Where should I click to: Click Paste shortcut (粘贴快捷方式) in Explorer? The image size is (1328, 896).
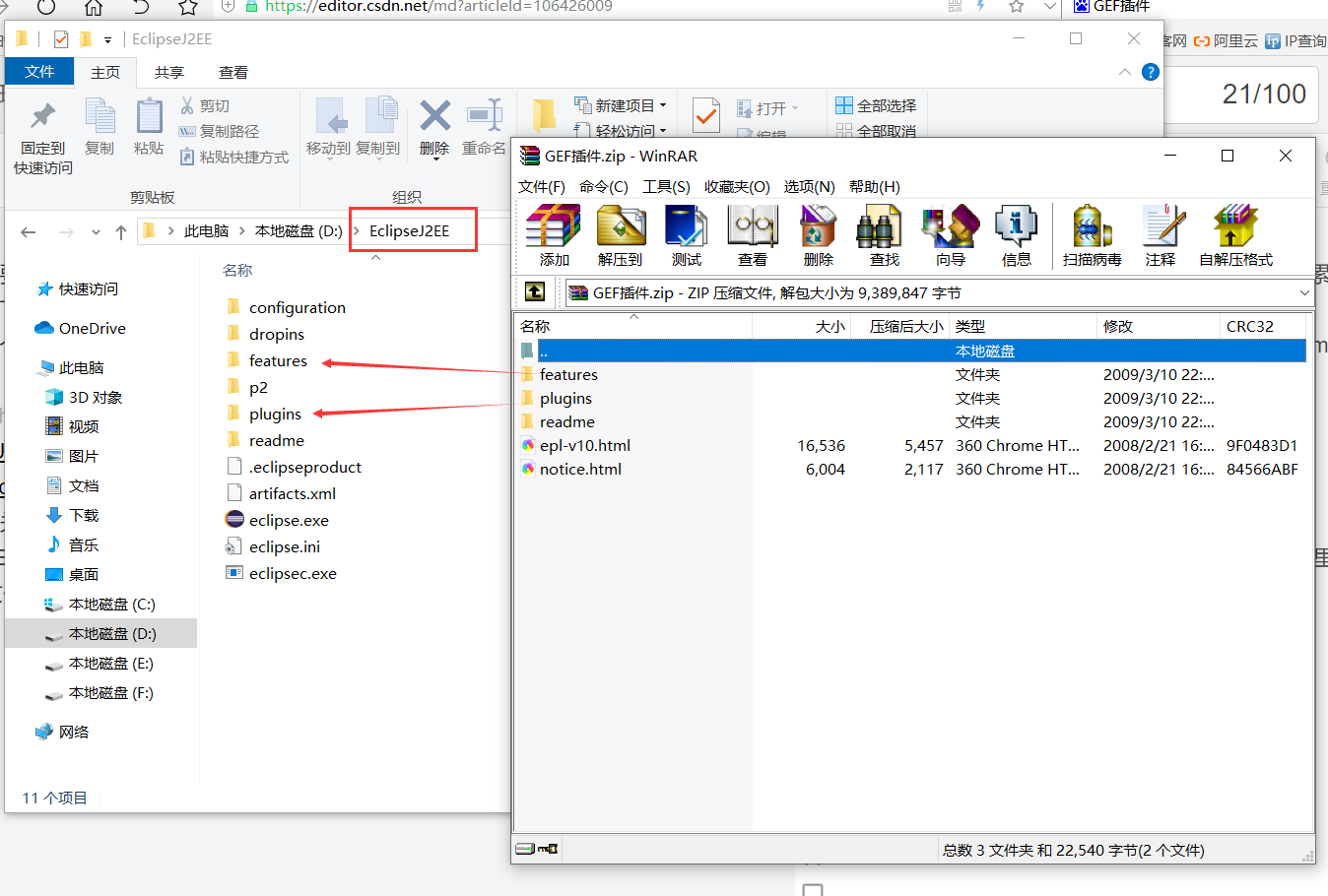(234, 157)
